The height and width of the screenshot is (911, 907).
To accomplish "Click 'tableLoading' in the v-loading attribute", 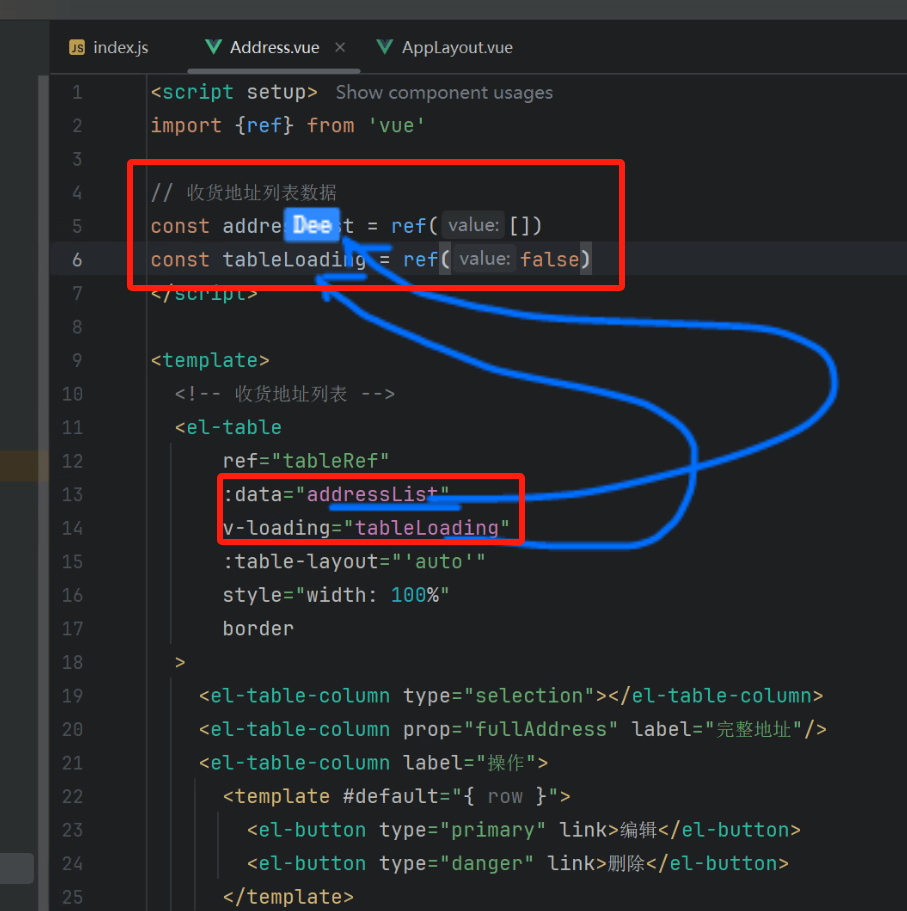I will (426, 528).
